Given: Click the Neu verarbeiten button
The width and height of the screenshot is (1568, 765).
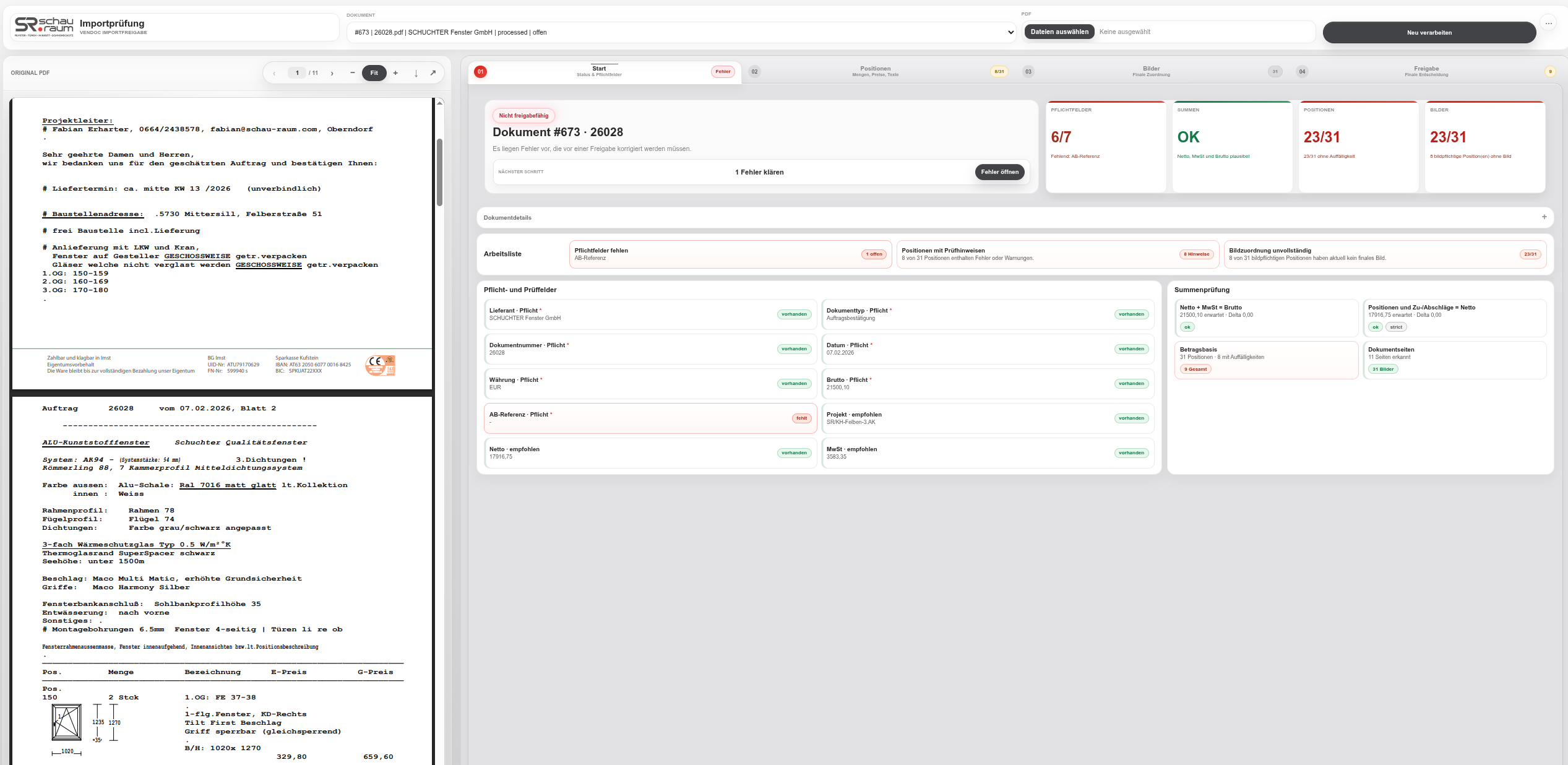Looking at the screenshot, I should (x=1429, y=33).
